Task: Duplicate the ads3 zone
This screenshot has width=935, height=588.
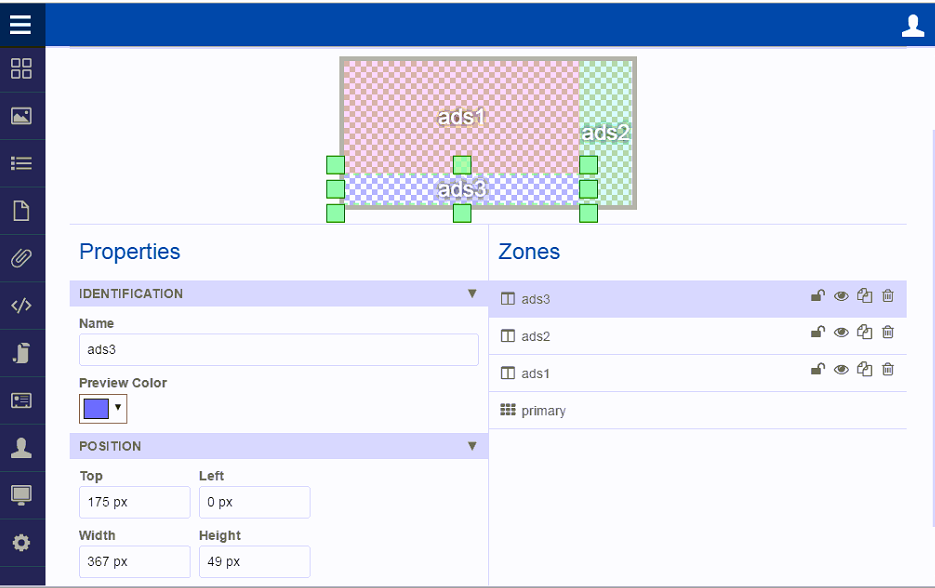Action: pos(864,296)
